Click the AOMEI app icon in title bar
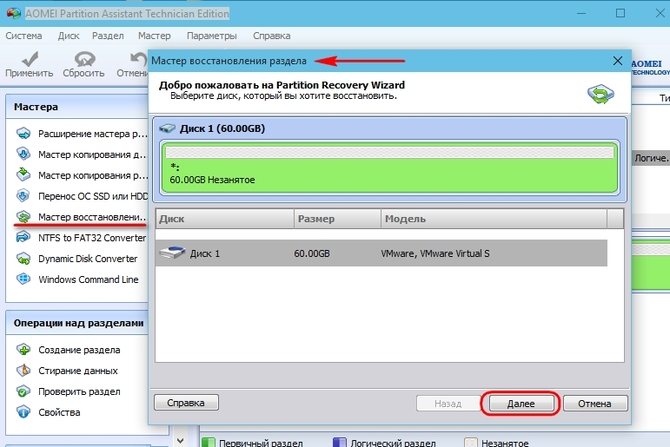This screenshot has height=447, width=670. tap(13, 13)
